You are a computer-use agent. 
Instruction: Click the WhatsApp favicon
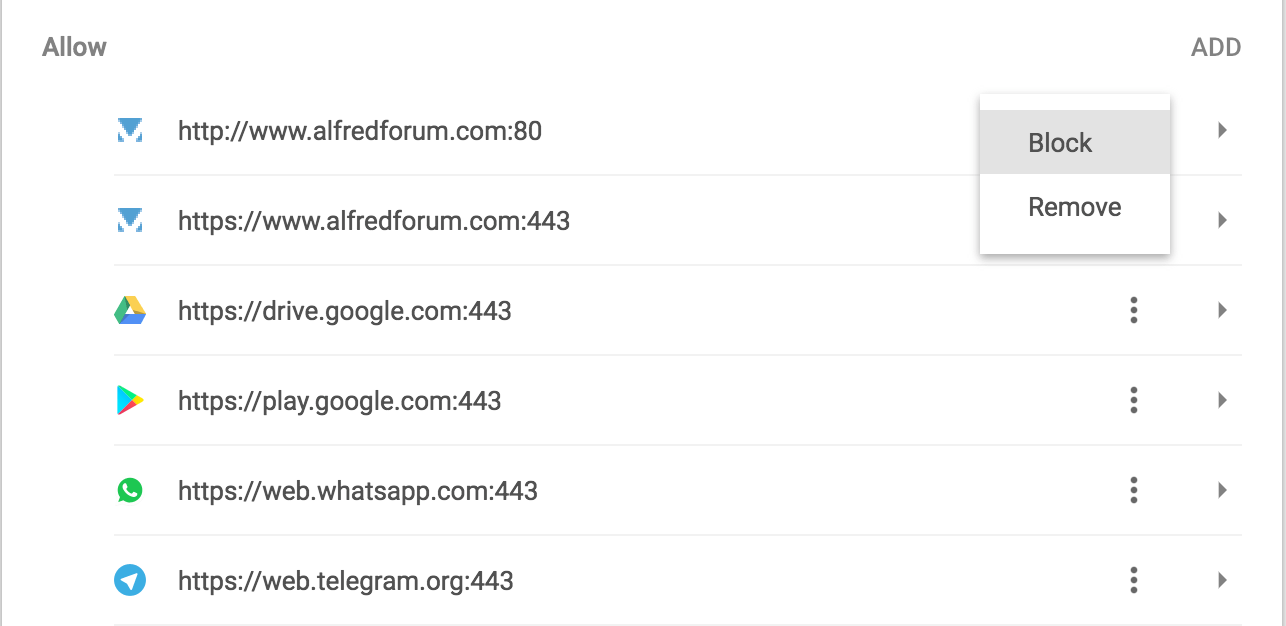pyautogui.click(x=130, y=491)
